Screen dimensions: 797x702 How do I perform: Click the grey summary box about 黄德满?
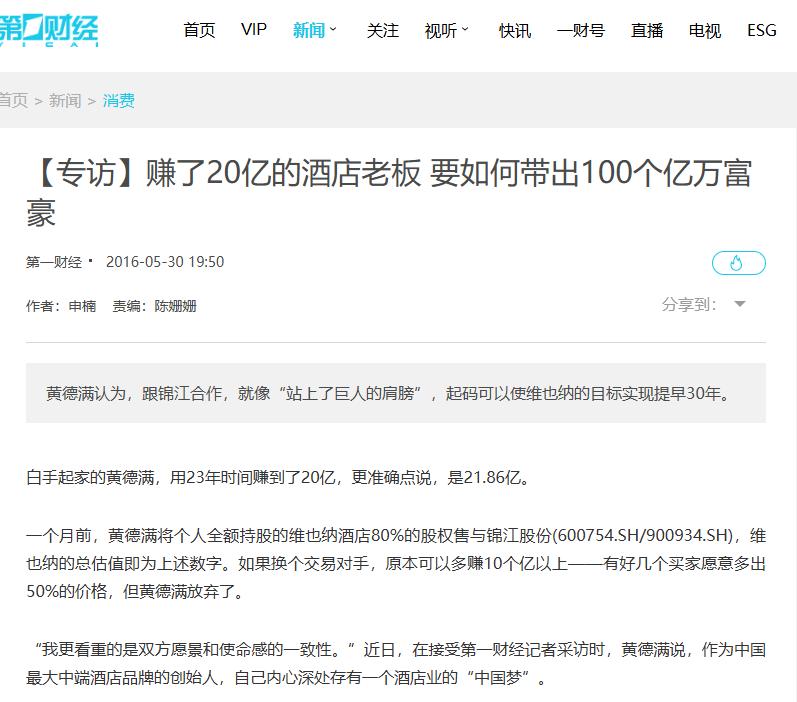coord(396,393)
